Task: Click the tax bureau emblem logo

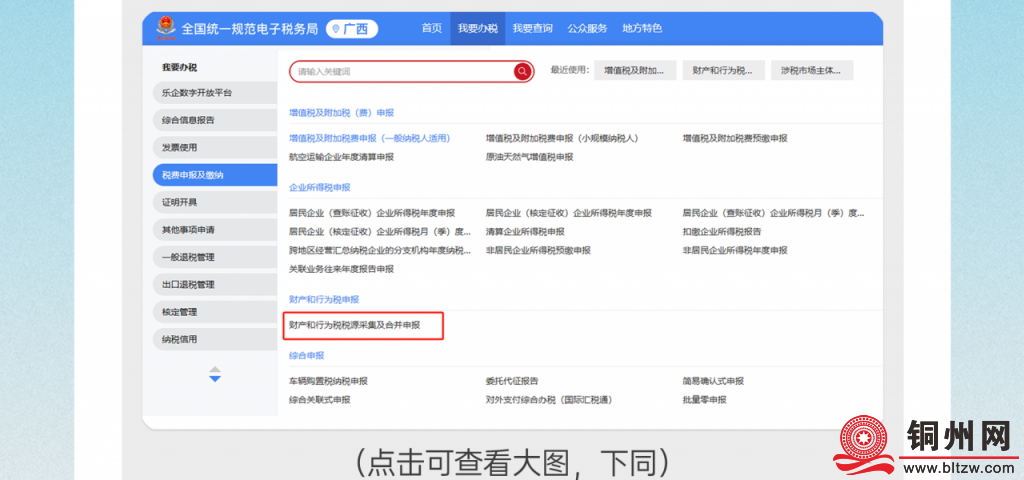Action: [165, 29]
